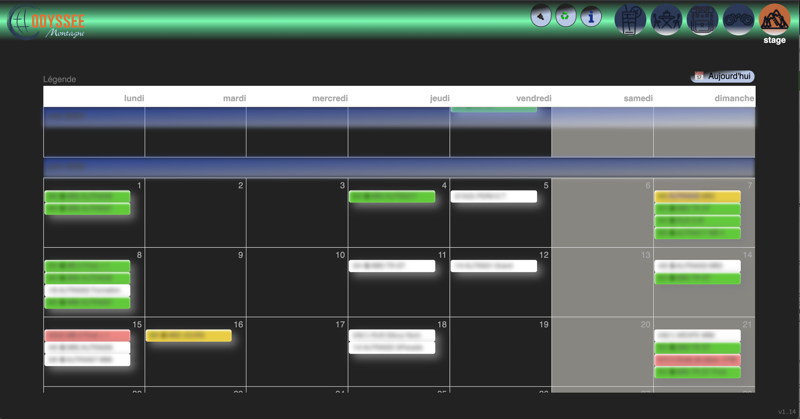Image resolution: width=800 pixels, height=419 pixels.
Task: Select the empty cell for day 9
Action: (196, 285)
